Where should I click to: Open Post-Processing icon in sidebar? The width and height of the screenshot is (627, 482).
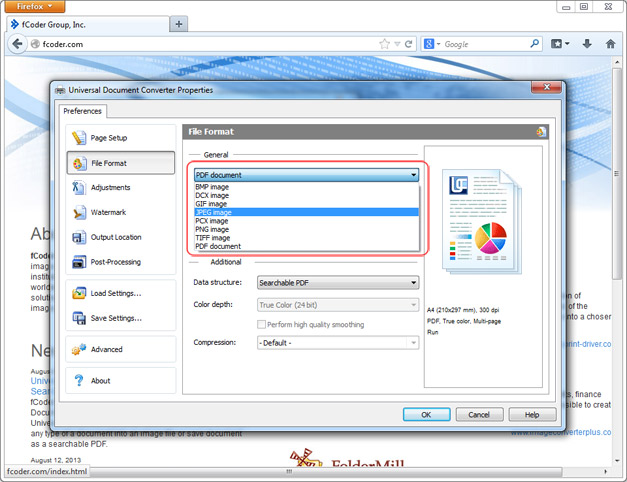click(x=79, y=262)
